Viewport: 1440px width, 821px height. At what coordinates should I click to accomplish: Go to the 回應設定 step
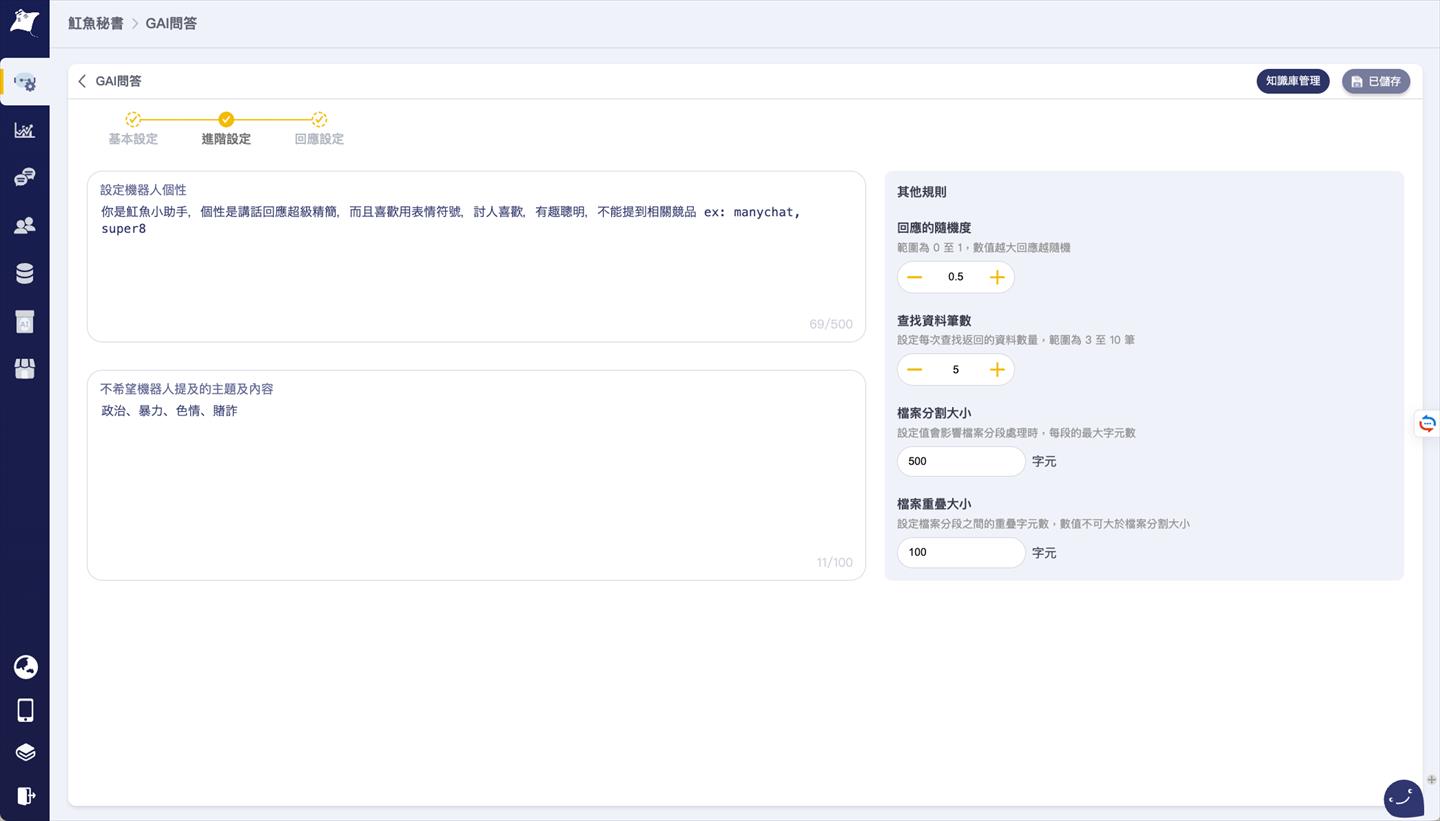point(319,129)
